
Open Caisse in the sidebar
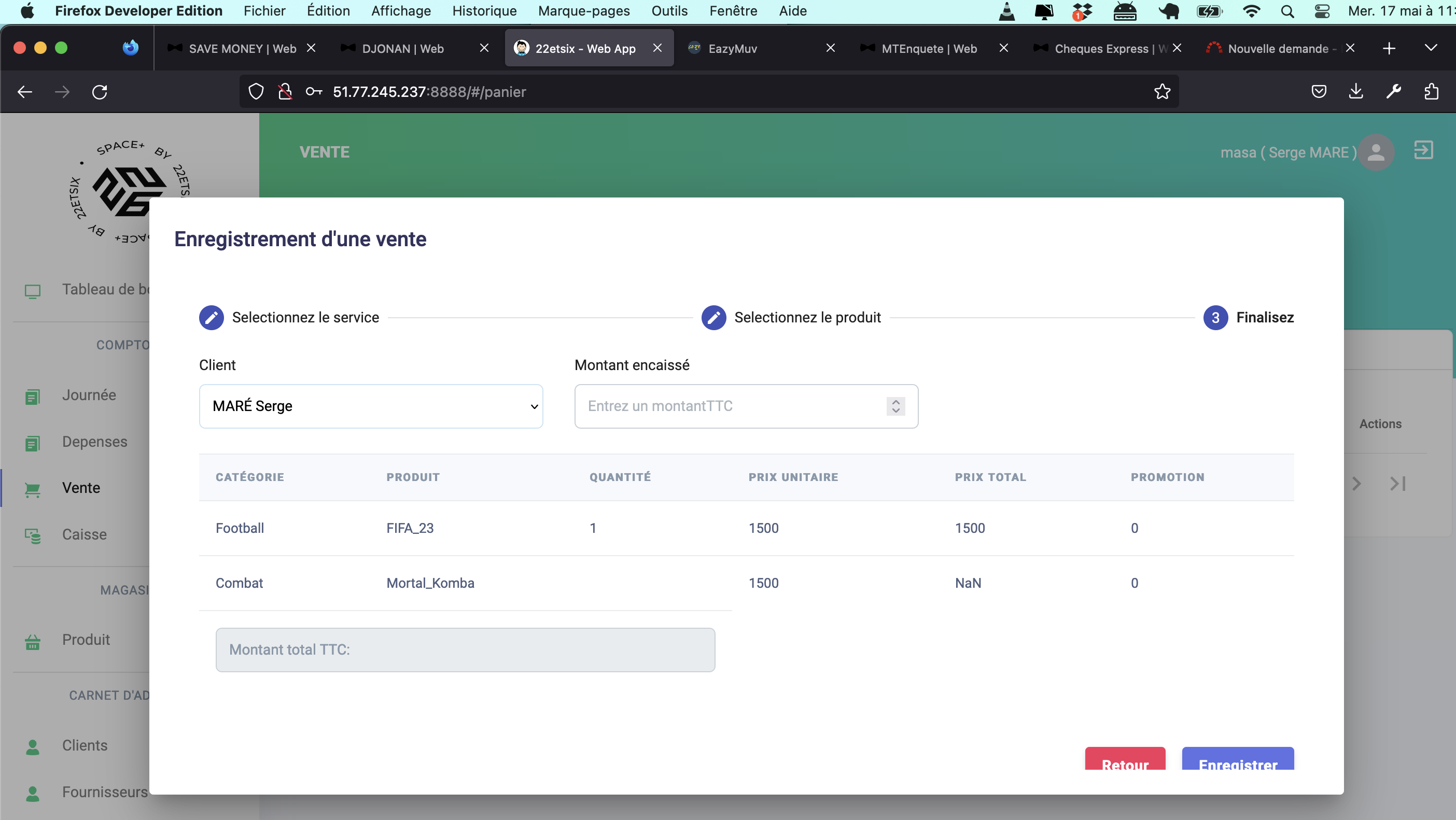pyautogui.click(x=84, y=534)
